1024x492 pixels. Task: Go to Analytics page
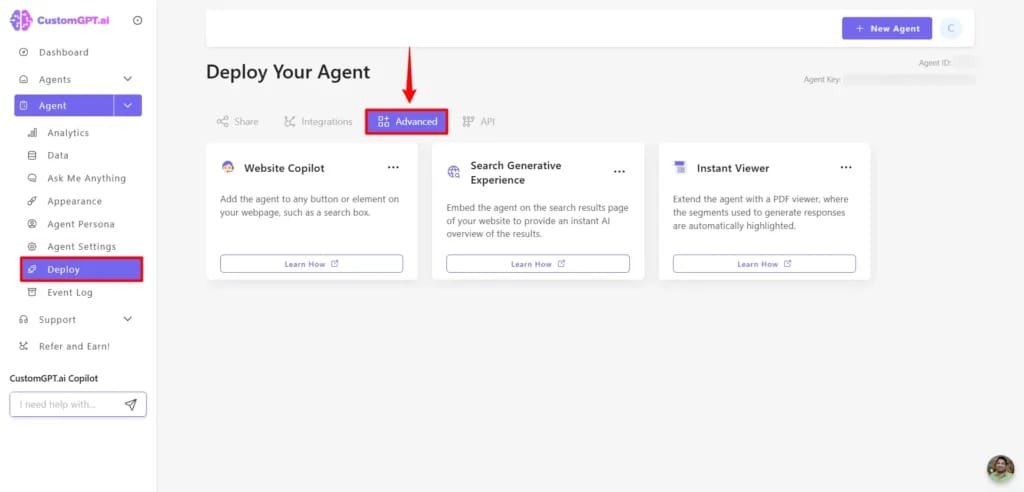pos(68,133)
